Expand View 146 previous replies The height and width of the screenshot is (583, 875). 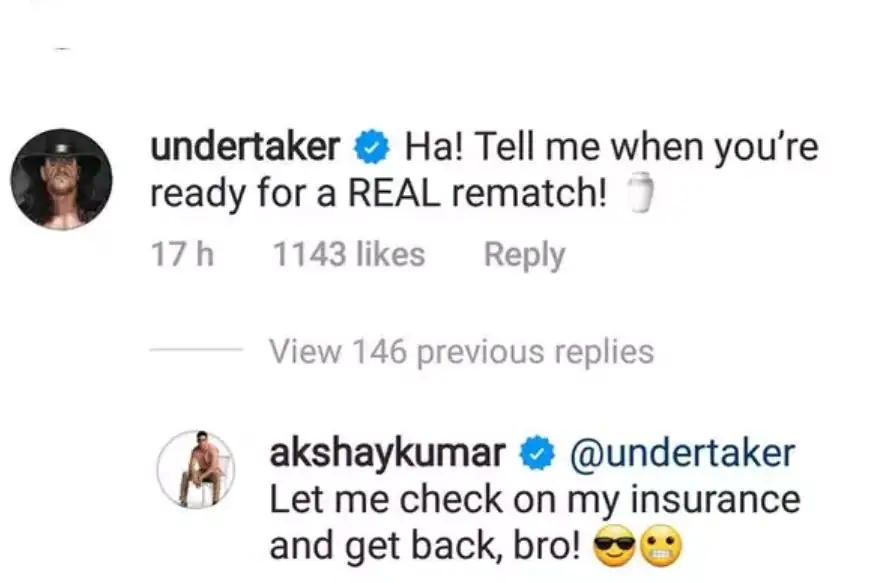tap(461, 352)
